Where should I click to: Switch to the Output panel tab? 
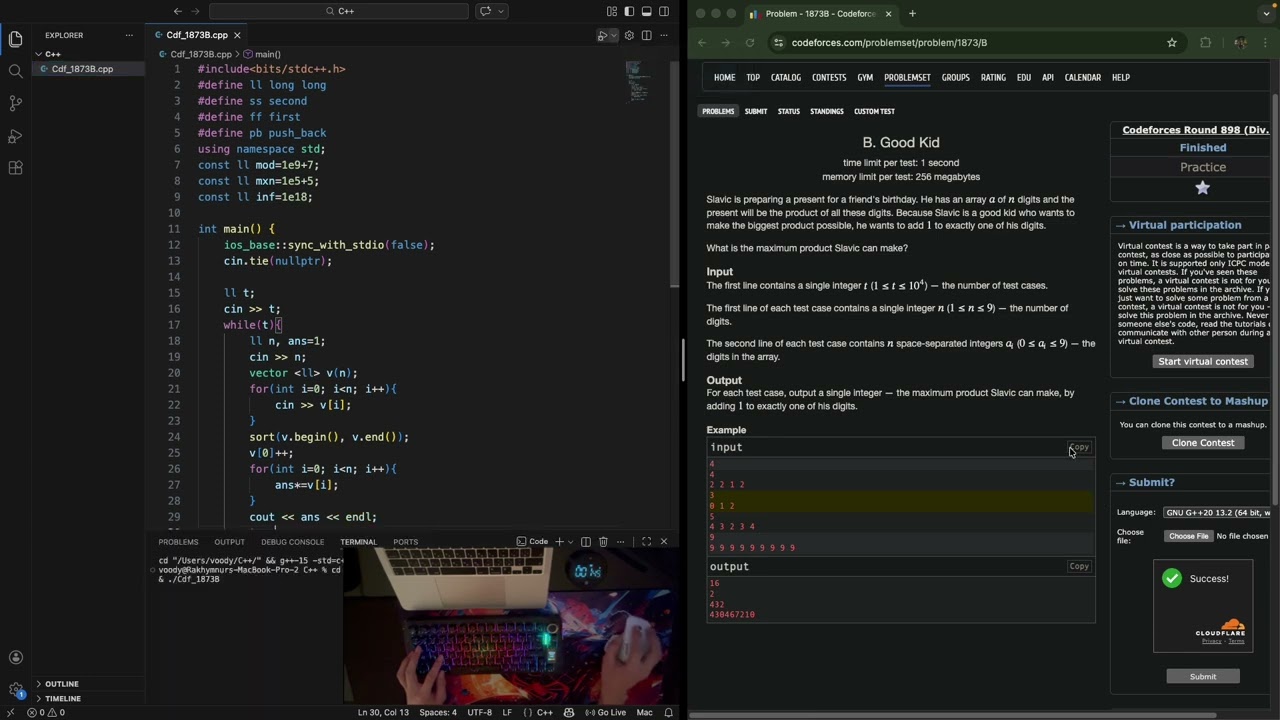tap(229, 542)
